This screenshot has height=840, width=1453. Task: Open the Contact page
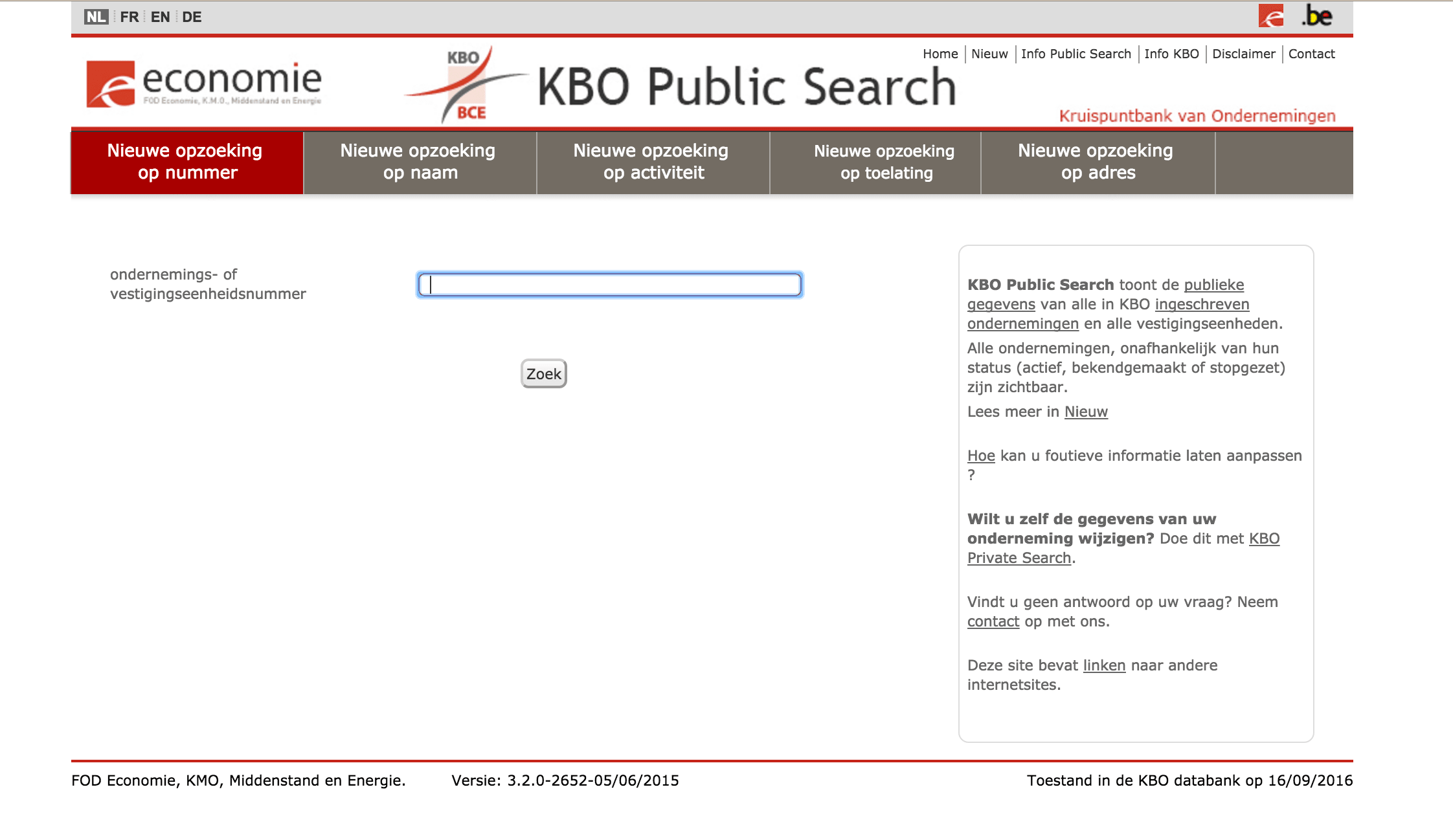(x=1311, y=54)
